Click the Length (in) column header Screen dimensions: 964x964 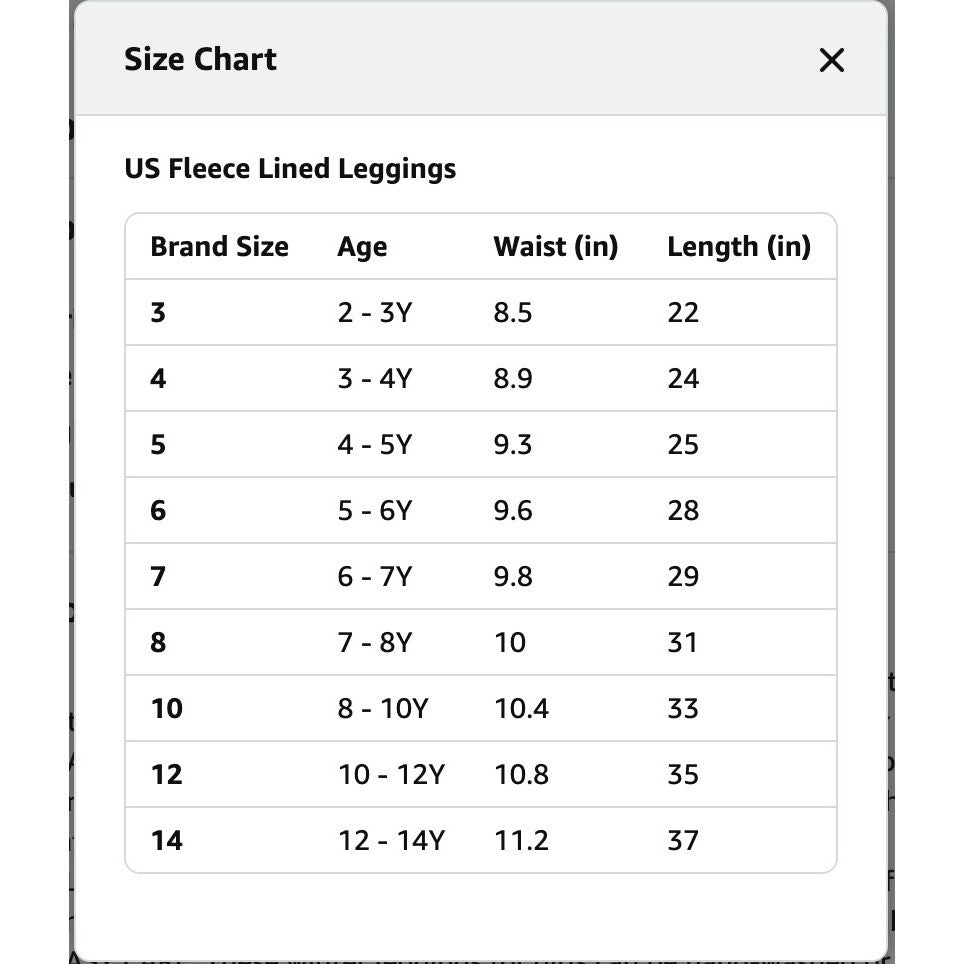pos(739,247)
